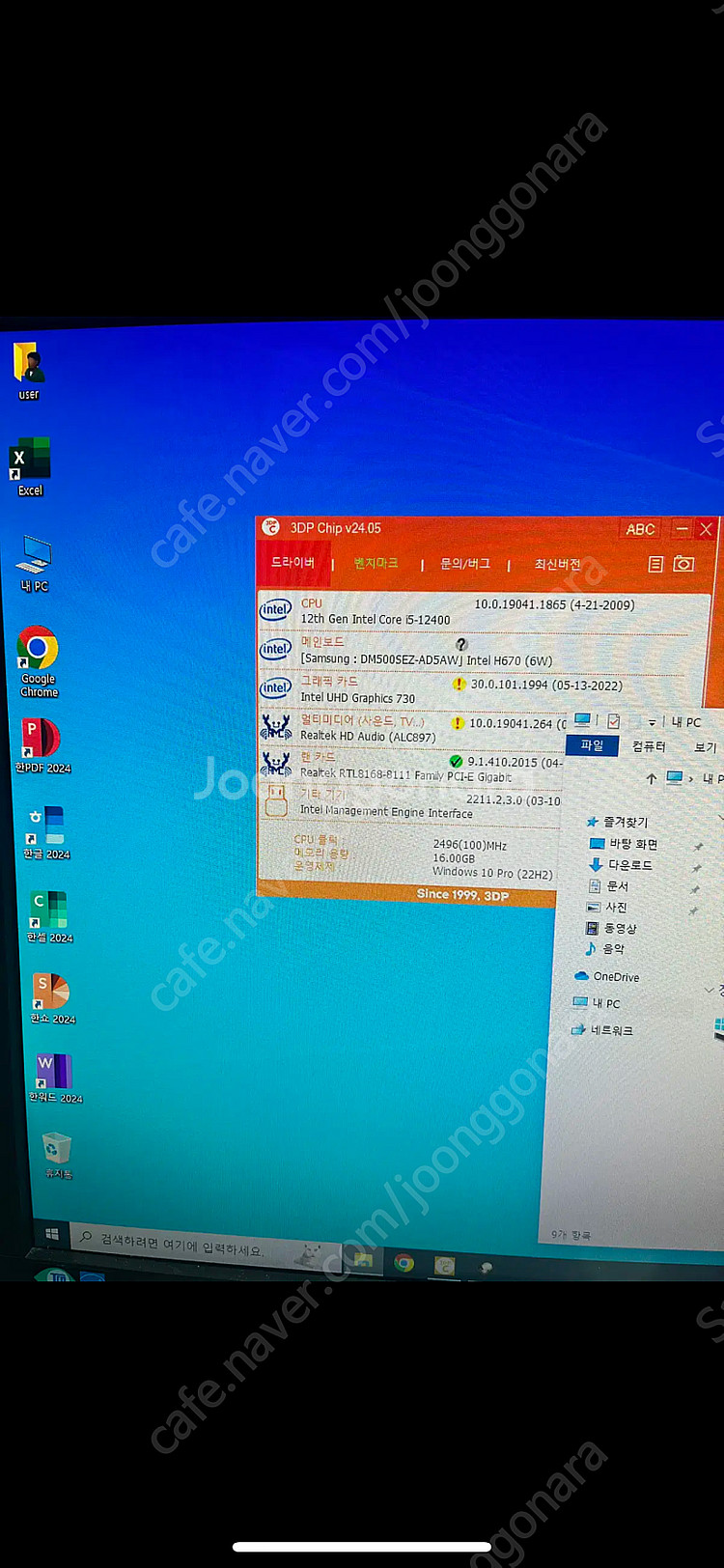Click the 3DP Chip text copy icon
The width and height of the screenshot is (724, 1568).
(655, 564)
